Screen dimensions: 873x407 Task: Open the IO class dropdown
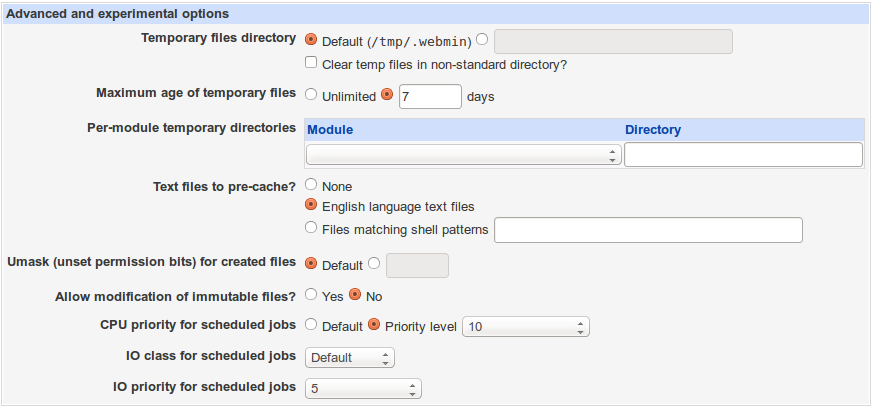[x=350, y=357]
